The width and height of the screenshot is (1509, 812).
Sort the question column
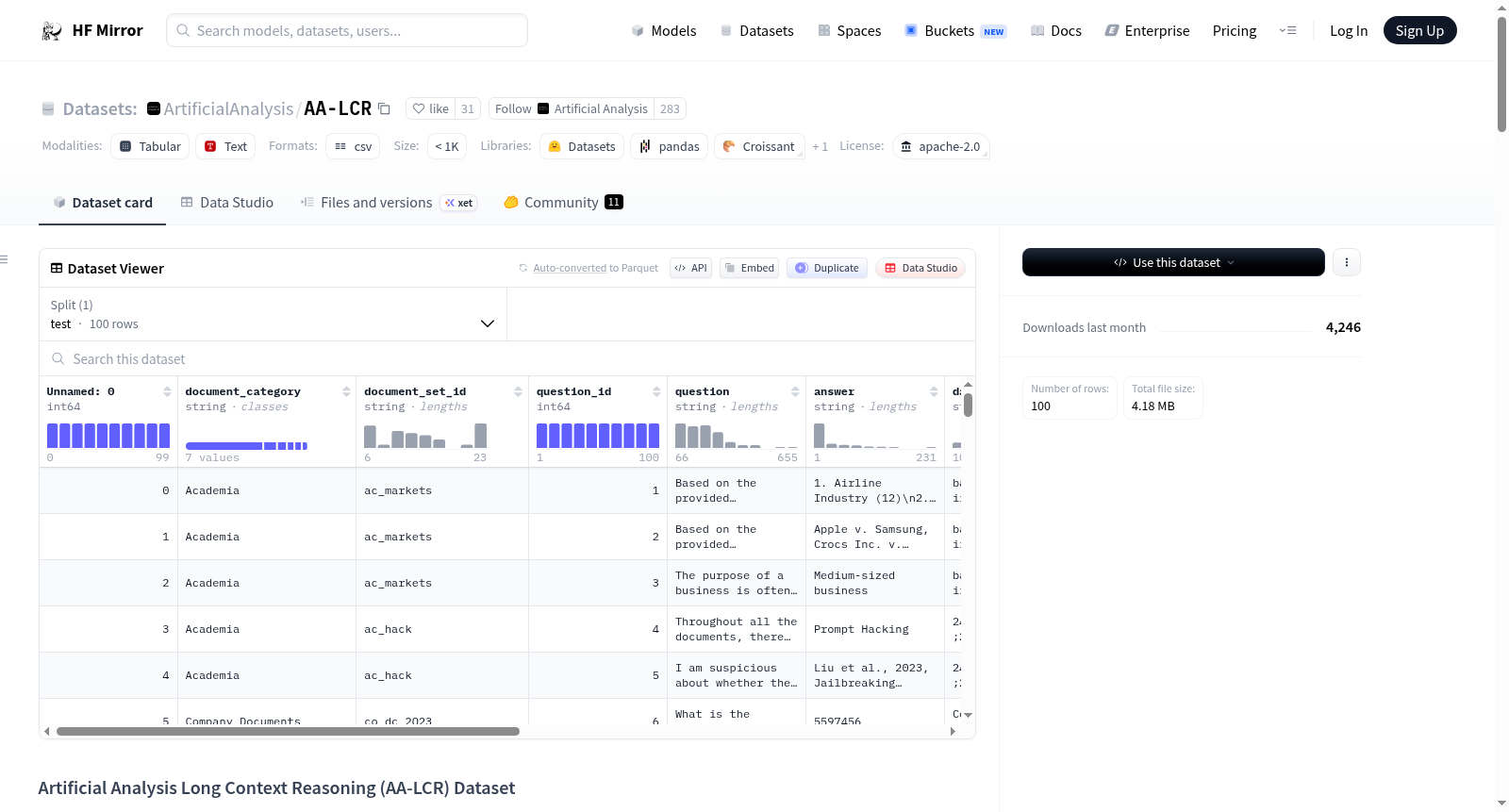[x=795, y=391]
